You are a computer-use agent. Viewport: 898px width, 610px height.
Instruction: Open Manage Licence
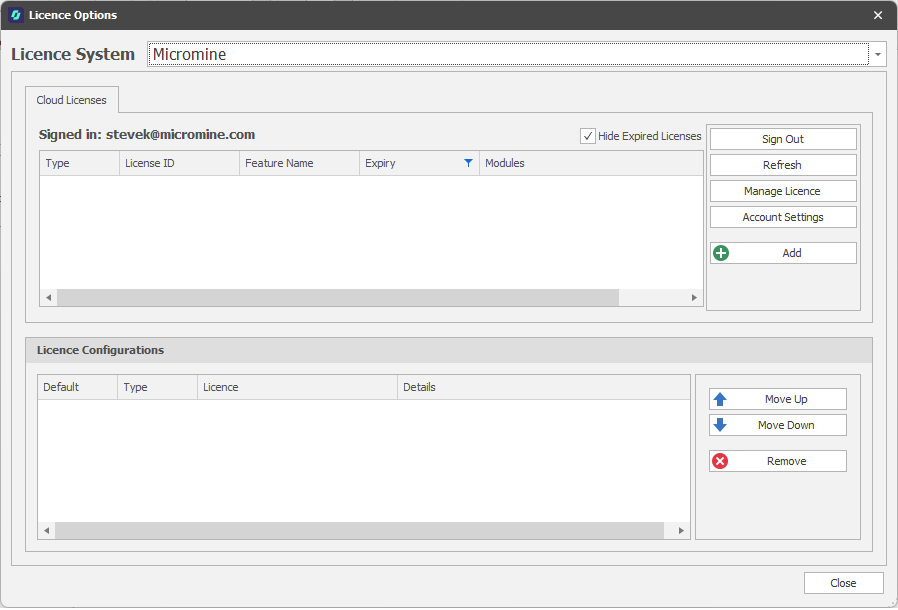pos(782,191)
